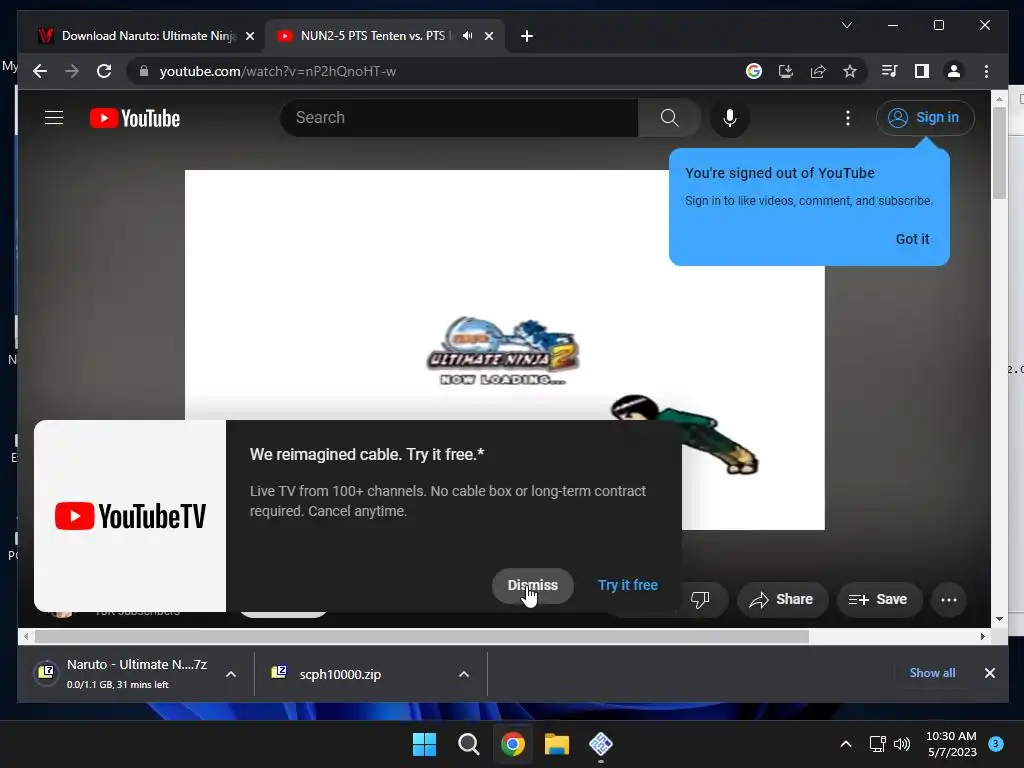
Task: Share the video
Action: coord(782,600)
